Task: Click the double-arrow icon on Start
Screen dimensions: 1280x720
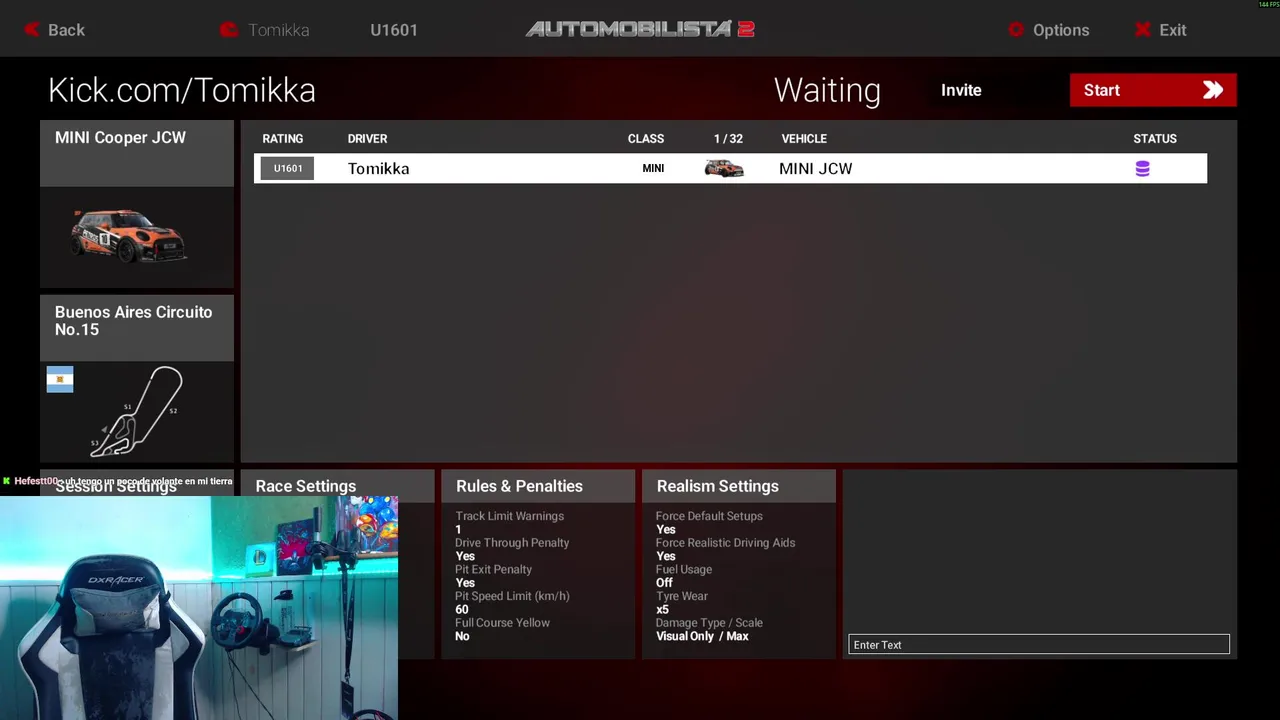Action: pos(1213,90)
